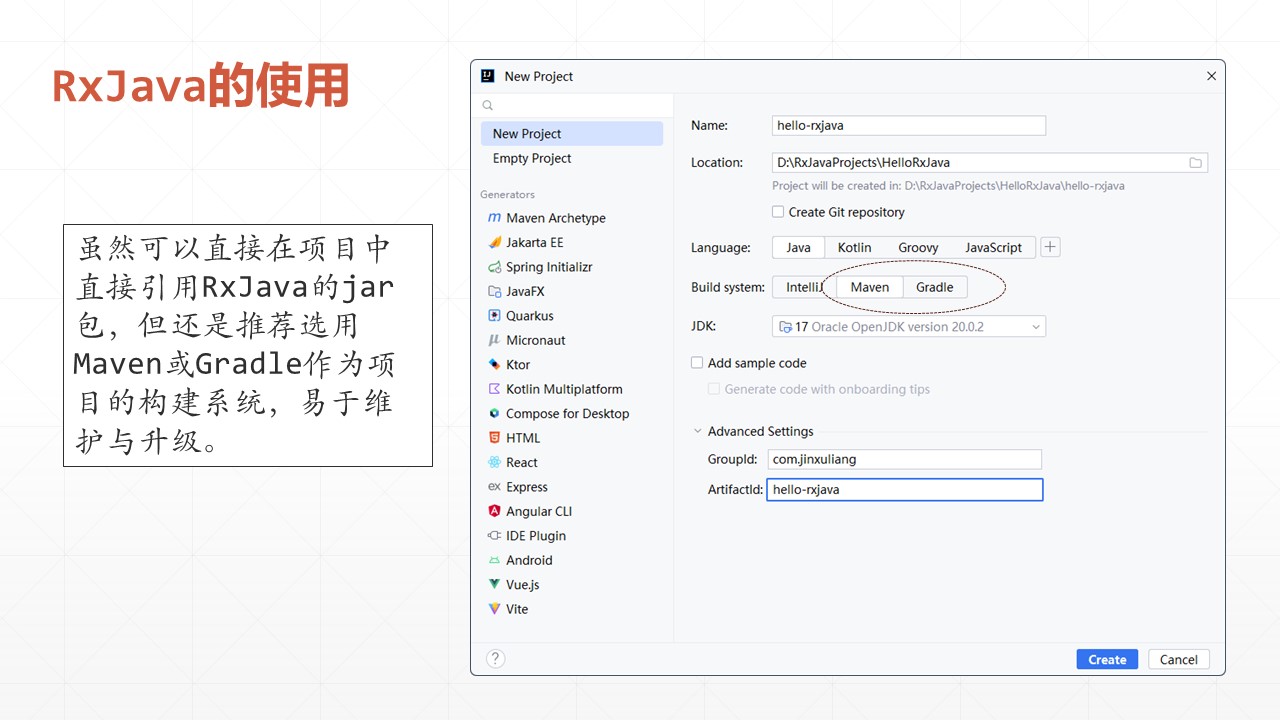Open the JDK version dropdown

point(909,326)
